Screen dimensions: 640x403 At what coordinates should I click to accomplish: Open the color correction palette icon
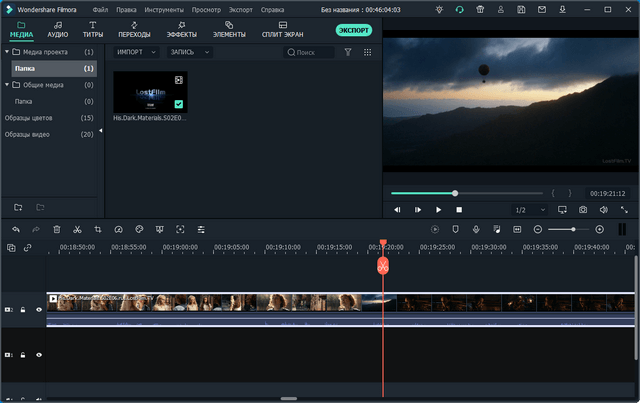(139, 229)
